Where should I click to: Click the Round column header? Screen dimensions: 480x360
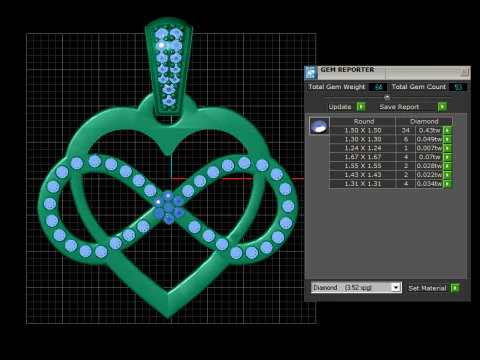click(363, 121)
